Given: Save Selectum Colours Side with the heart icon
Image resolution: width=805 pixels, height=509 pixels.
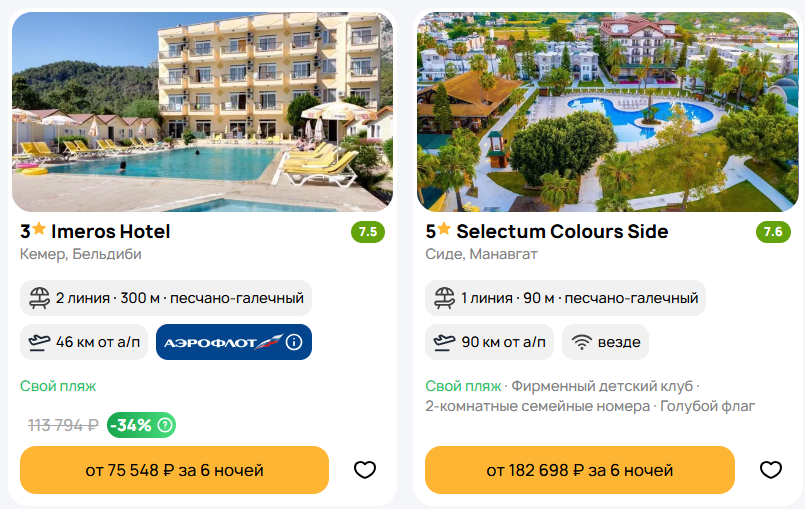Looking at the screenshot, I should 771,470.
